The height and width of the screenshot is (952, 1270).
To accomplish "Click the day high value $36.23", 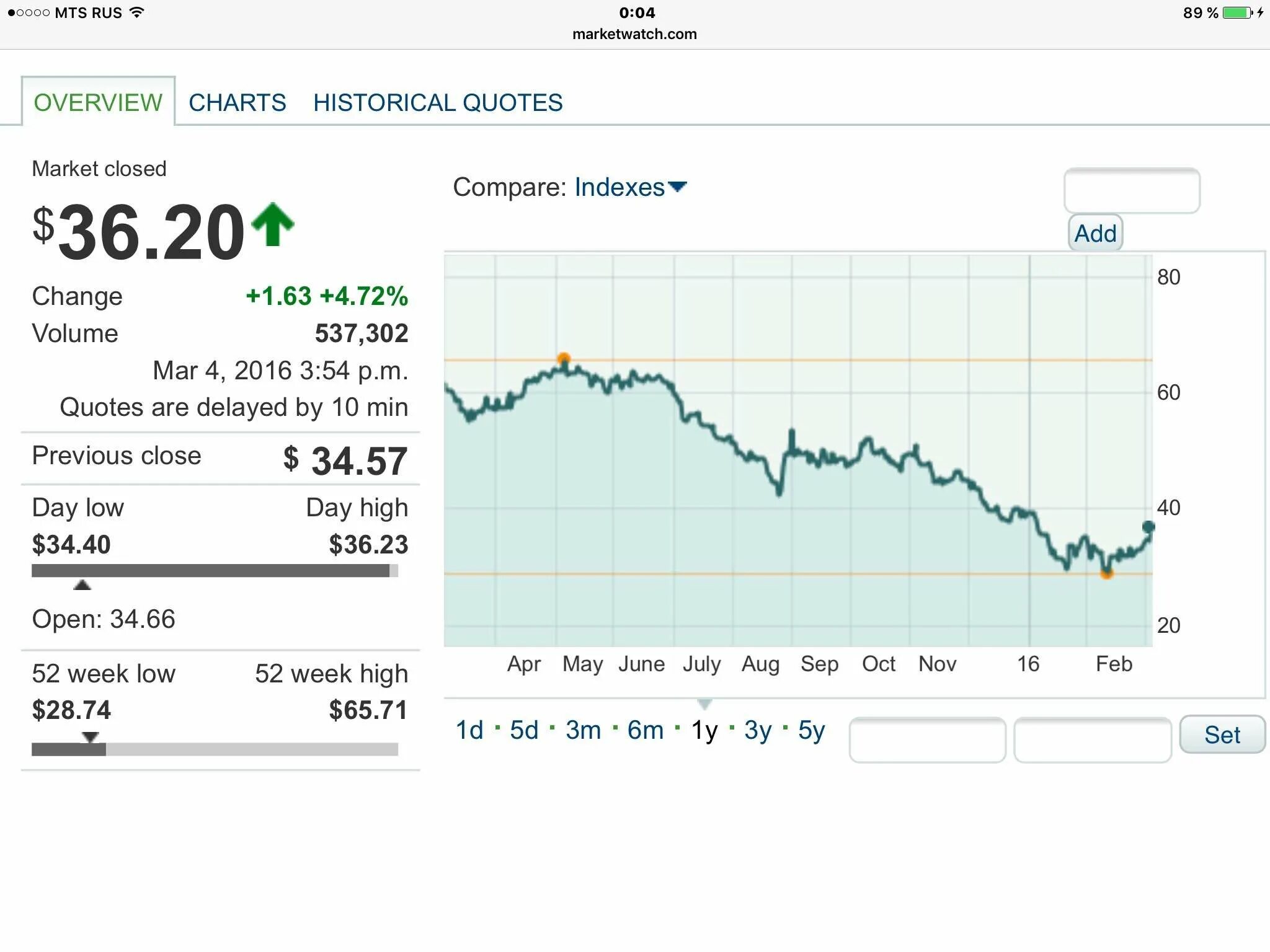I will [x=368, y=545].
